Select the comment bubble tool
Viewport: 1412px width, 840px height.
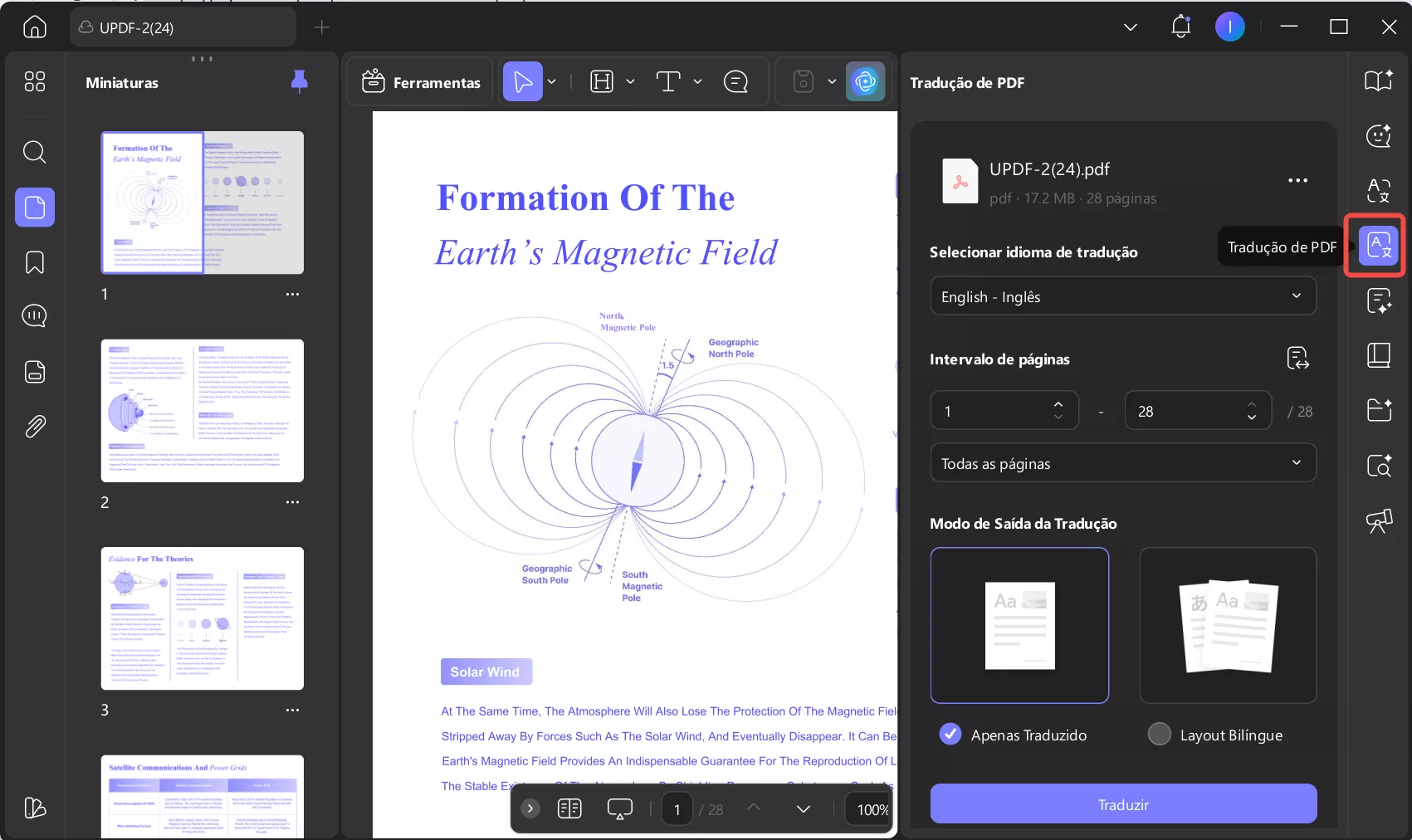tap(735, 81)
